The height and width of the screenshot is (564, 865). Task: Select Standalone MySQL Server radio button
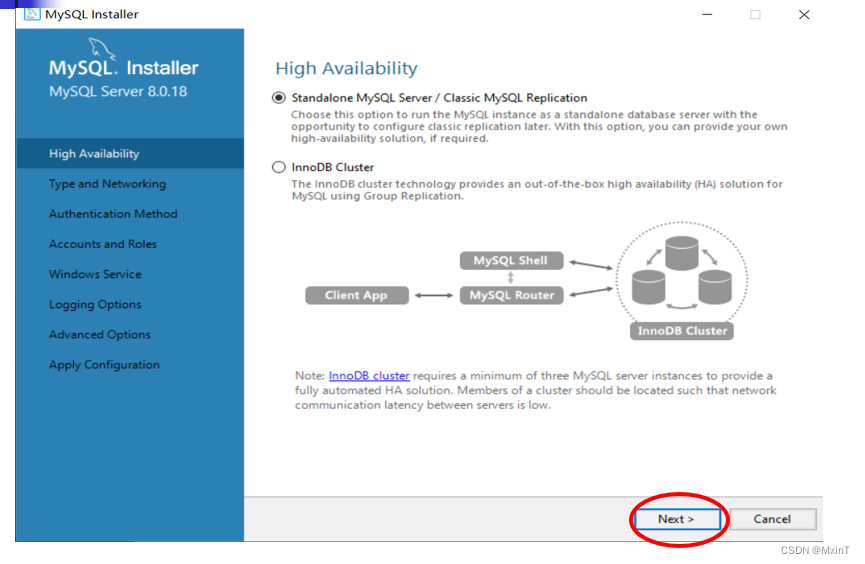click(x=279, y=98)
